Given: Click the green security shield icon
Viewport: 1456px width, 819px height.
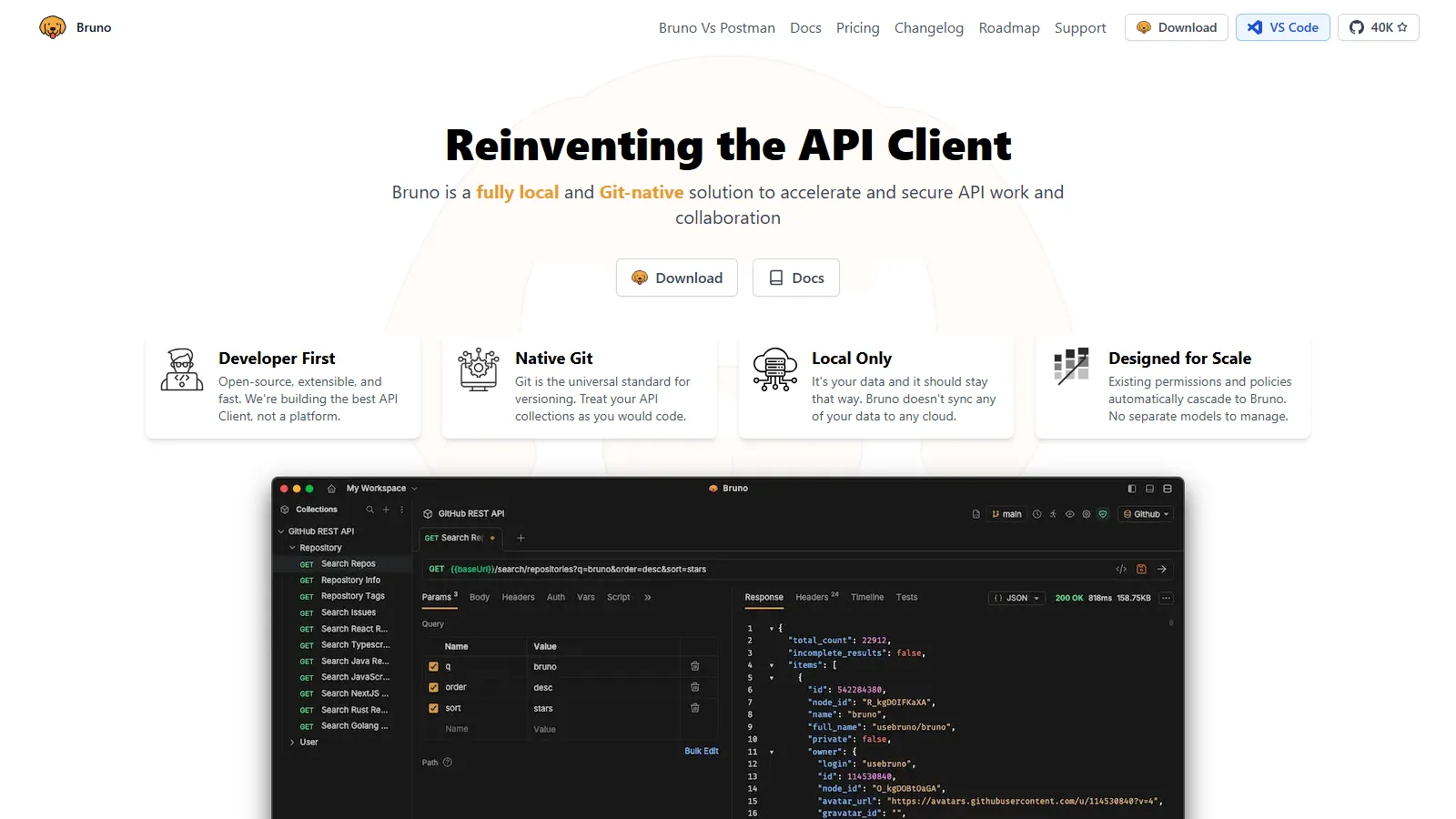Looking at the screenshot, I should coord(1103,514).
